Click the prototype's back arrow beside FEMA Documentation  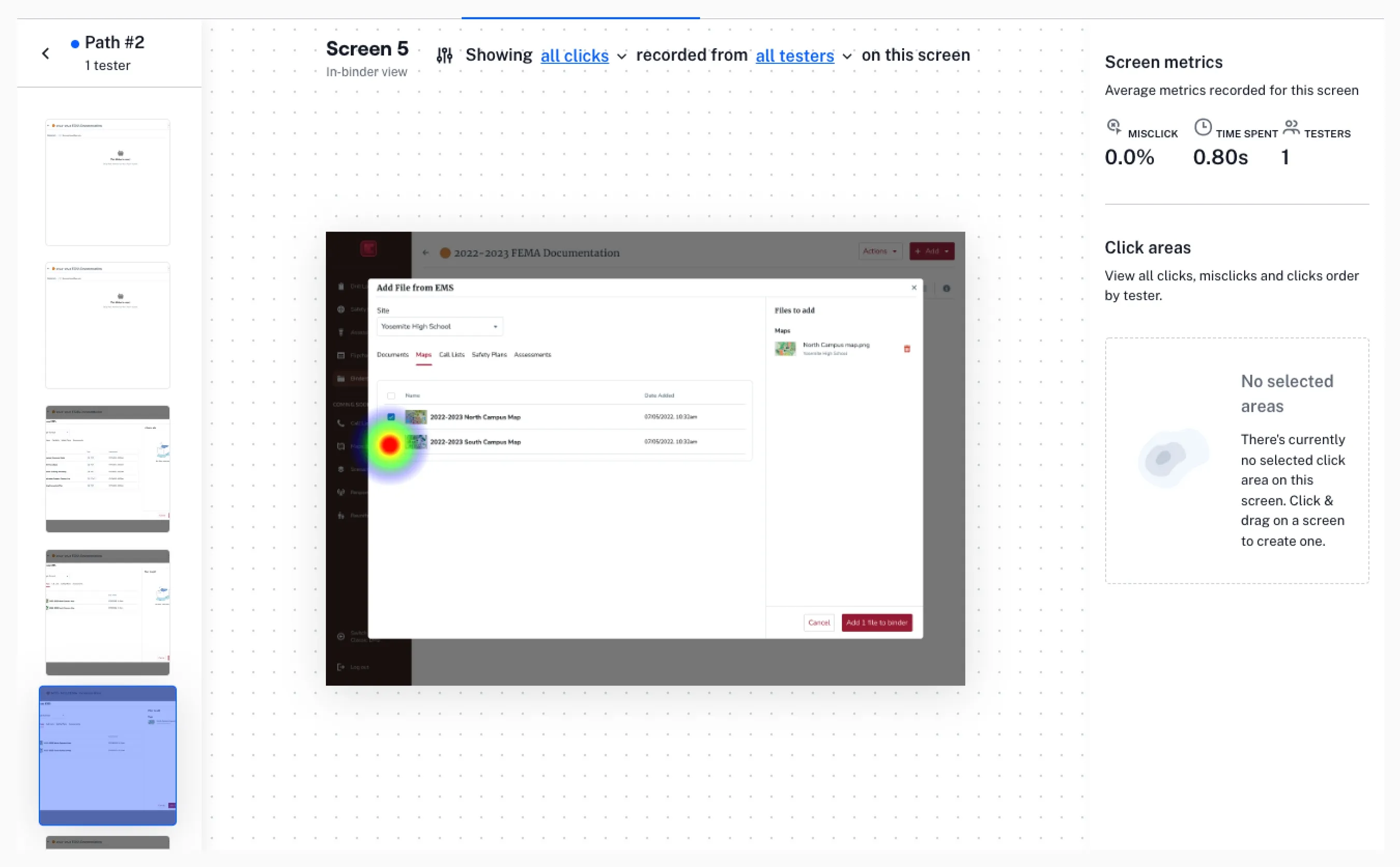pyautogui.click(x=425, y=252)
